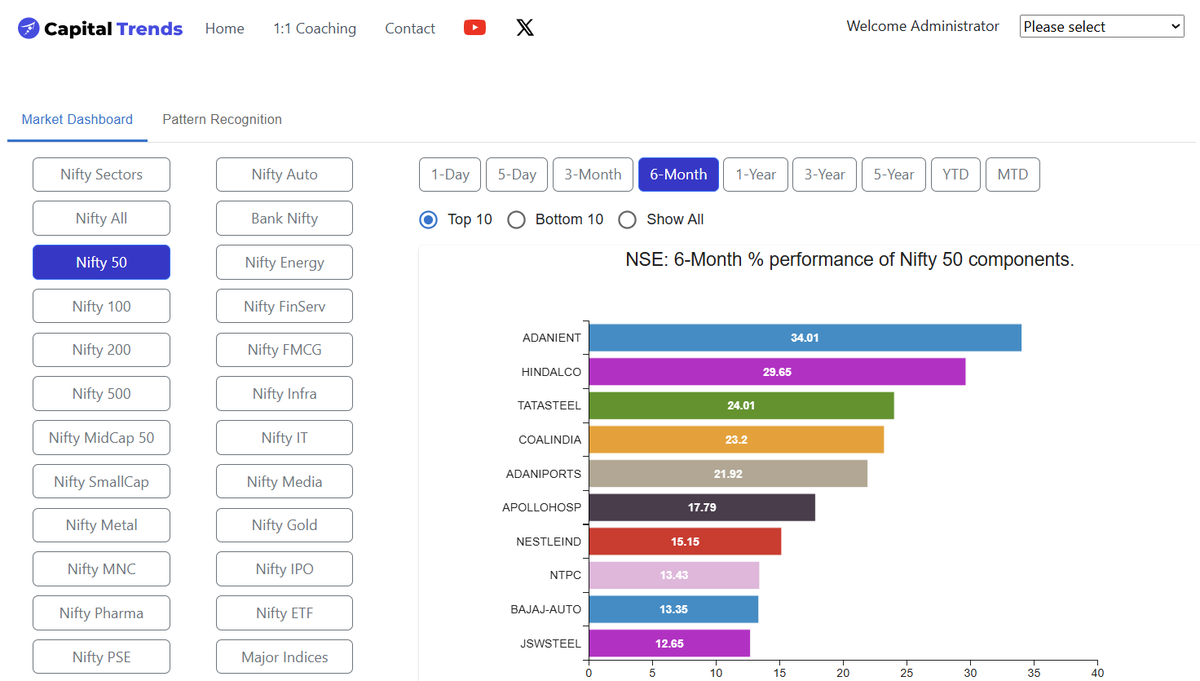Select Nifty 50 index

pos(101,262)
